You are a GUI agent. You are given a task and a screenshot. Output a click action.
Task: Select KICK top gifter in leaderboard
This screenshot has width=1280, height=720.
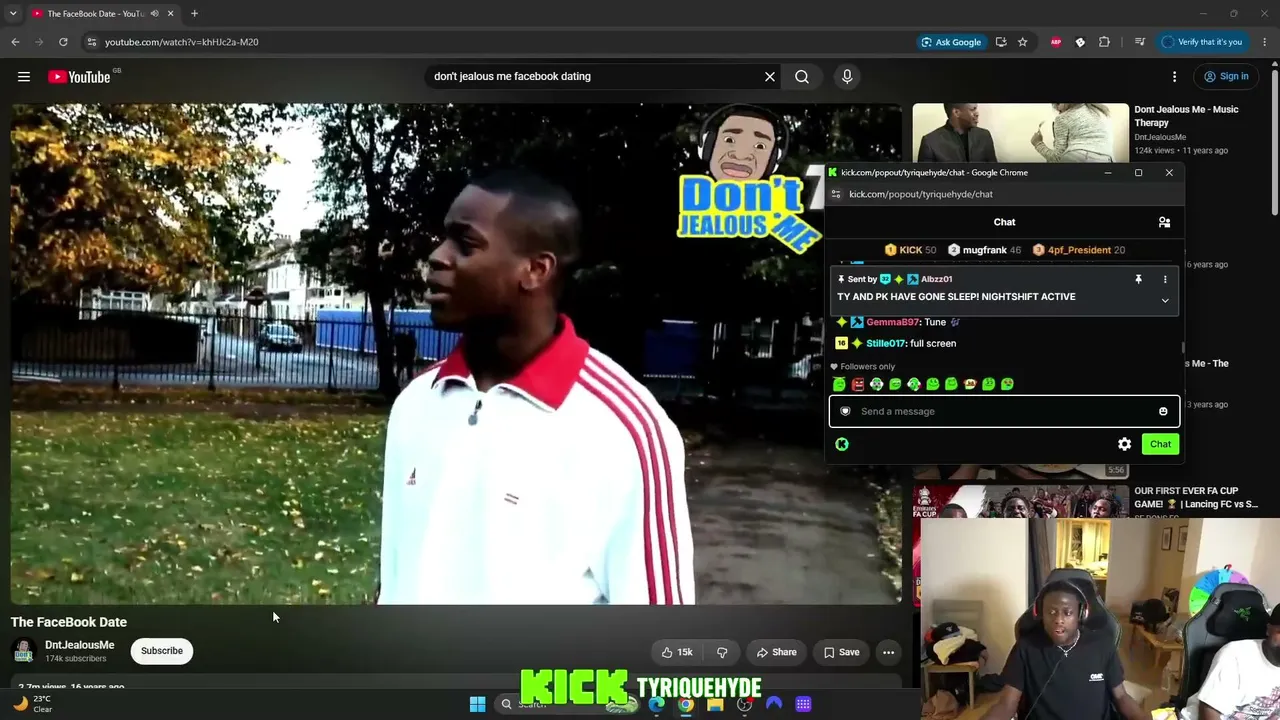(x=910, y=250)
